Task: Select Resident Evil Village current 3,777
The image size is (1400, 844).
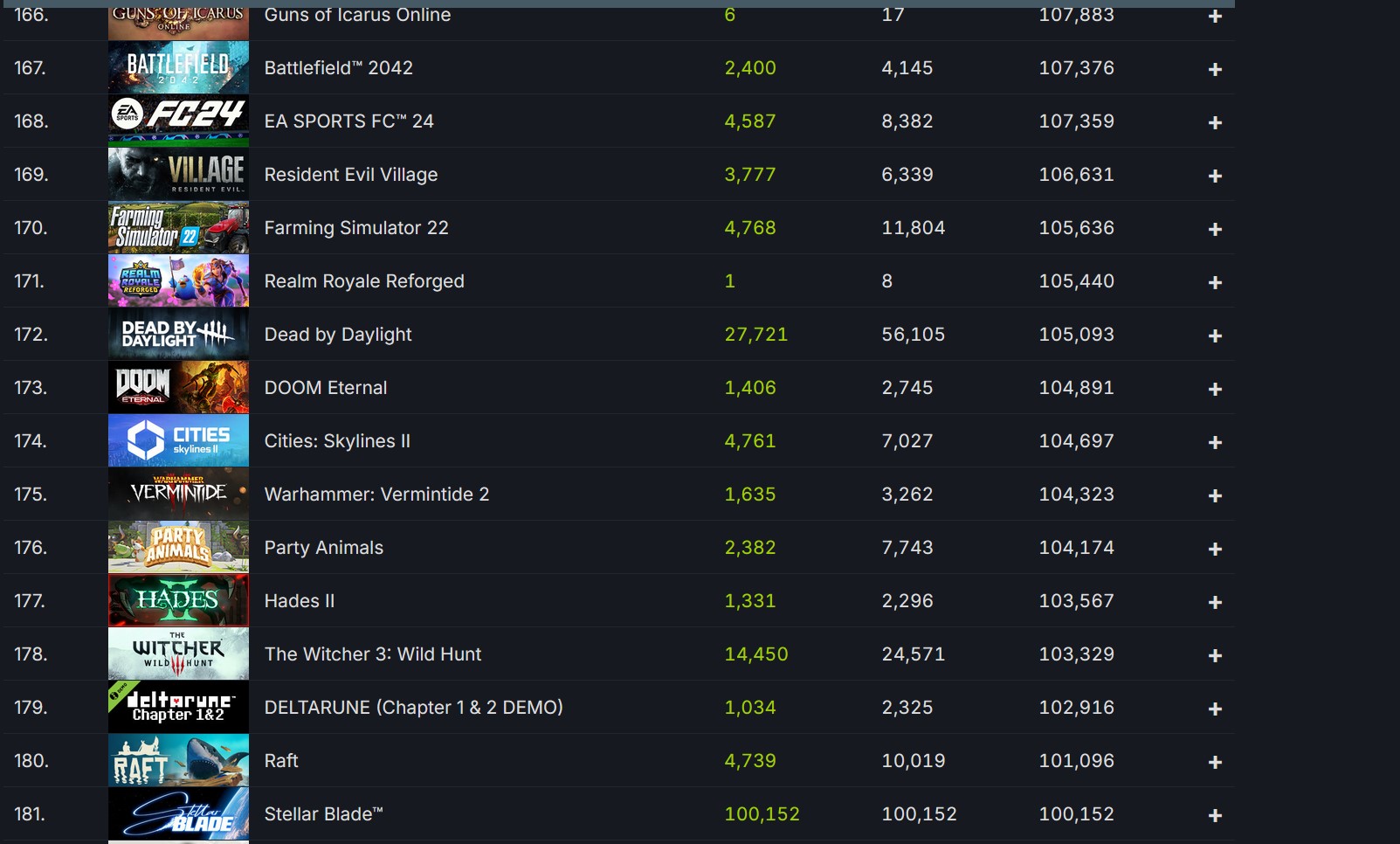Action: click(x=750, y=174)
